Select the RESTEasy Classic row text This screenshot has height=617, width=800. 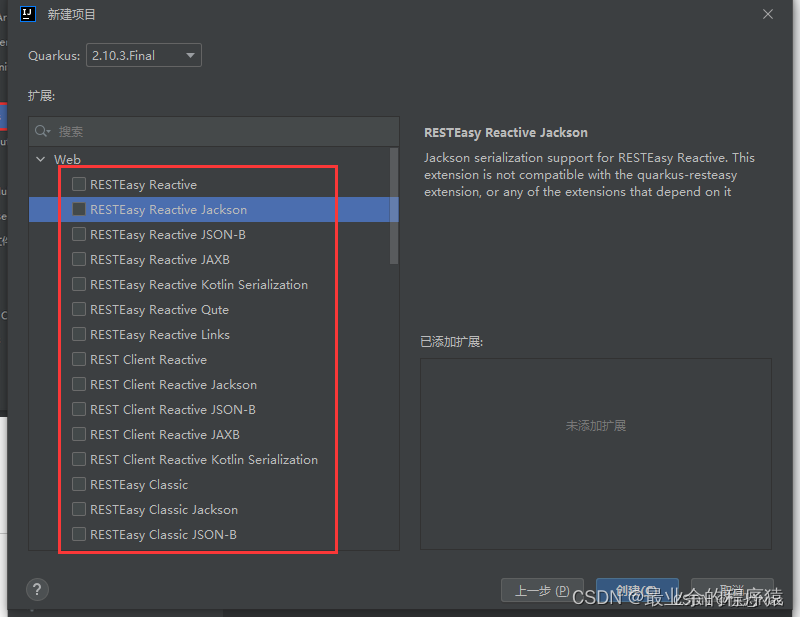139,485
